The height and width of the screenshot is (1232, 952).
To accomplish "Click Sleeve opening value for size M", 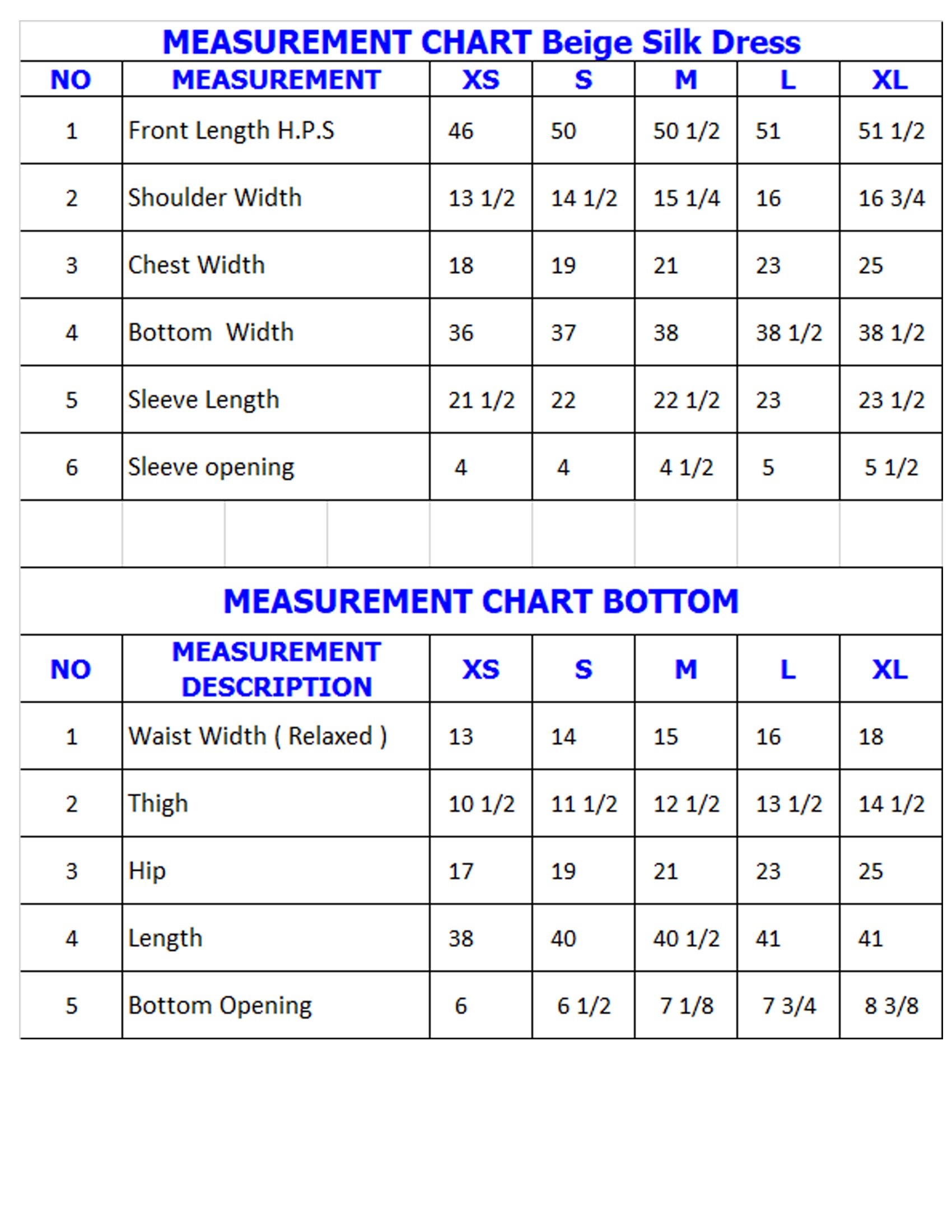I will click(x=686, y=467).
